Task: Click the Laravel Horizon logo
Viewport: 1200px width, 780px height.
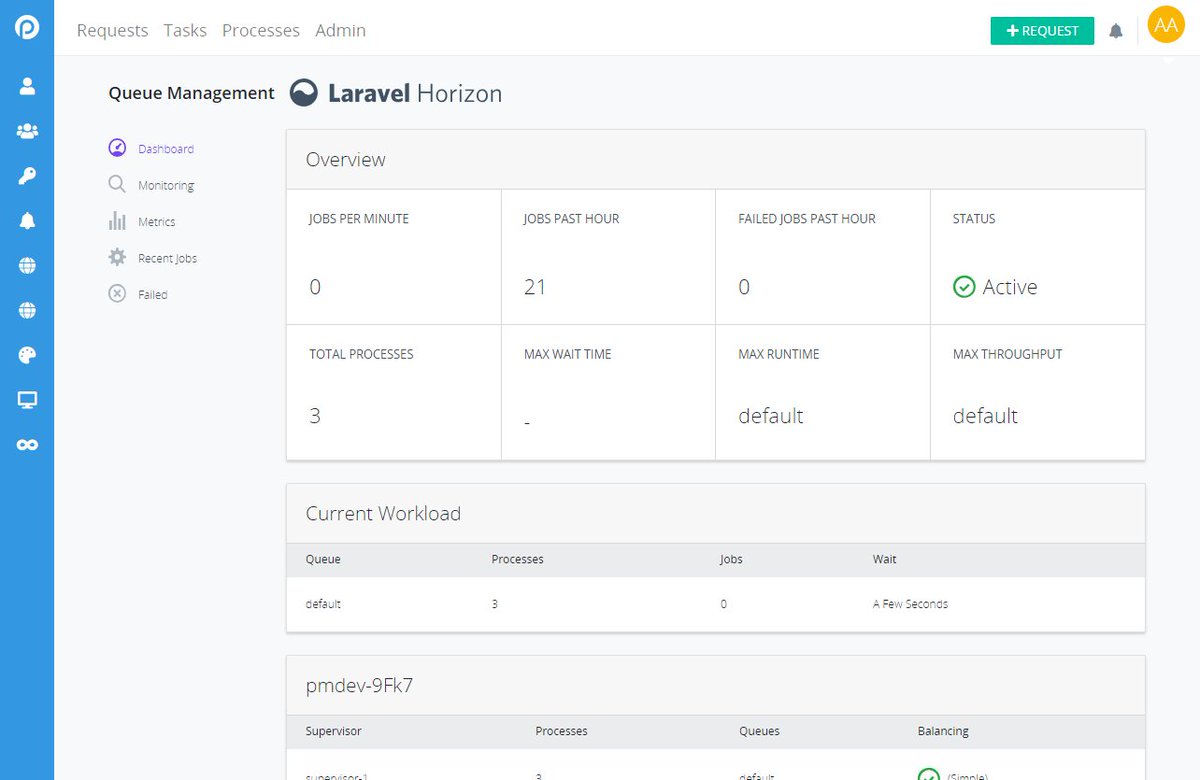Action: [395, 93]
